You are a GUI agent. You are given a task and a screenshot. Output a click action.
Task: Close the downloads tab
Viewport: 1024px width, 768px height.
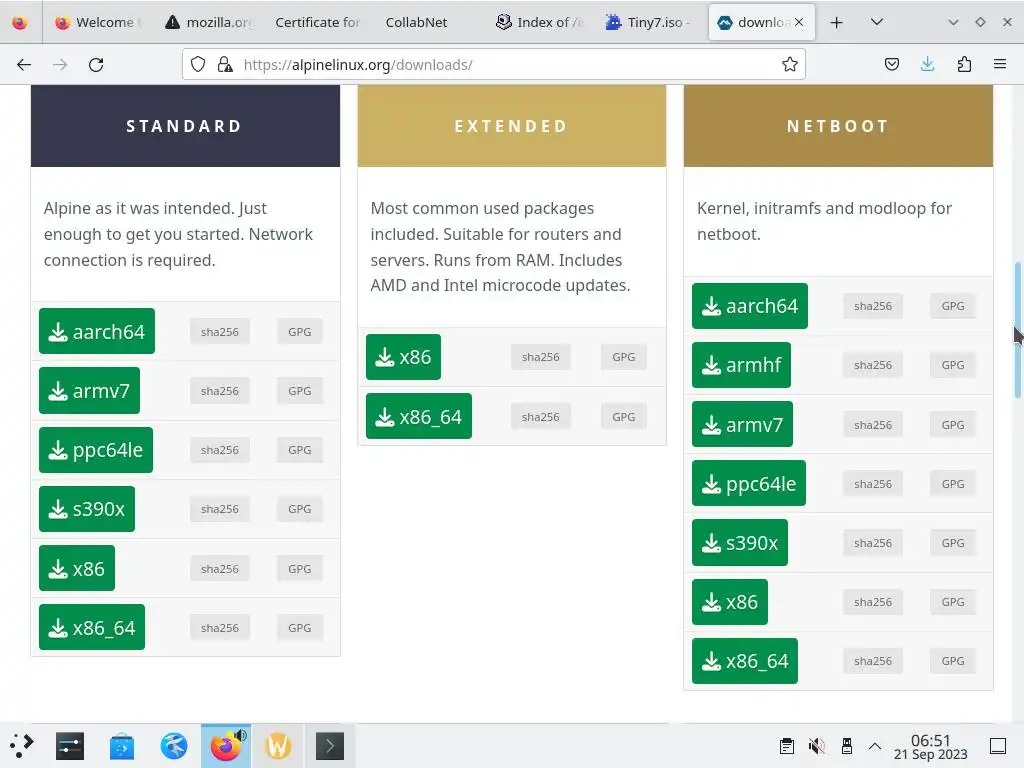(x=799, y=23)
